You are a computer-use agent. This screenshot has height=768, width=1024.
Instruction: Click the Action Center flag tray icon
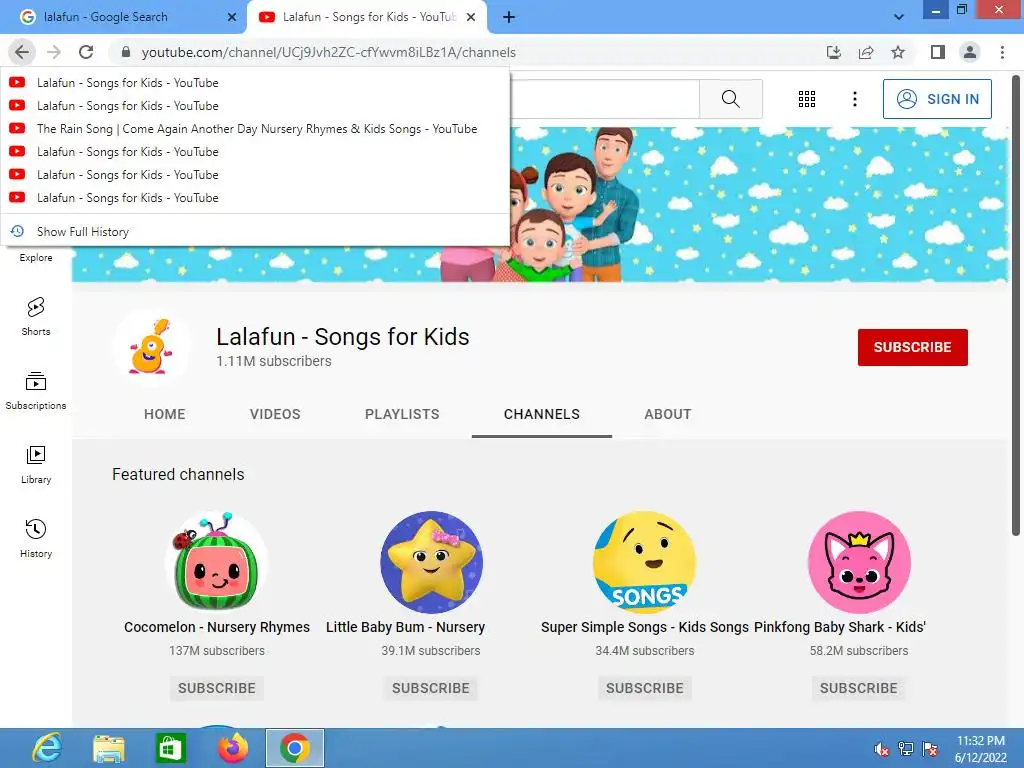(930, 749)
